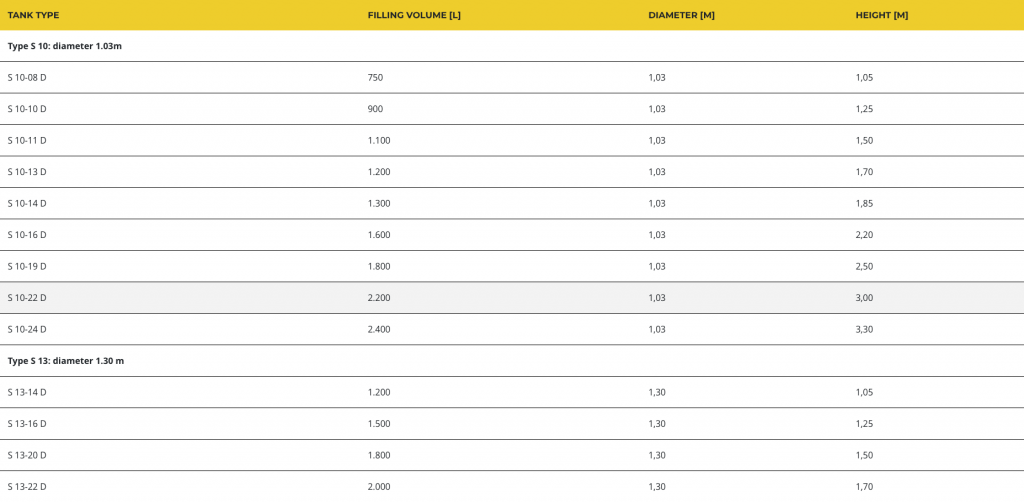Screen dimensions: 1024x502
Task: Click the HEIGHT [M] column header
Action: coord(881,15)
